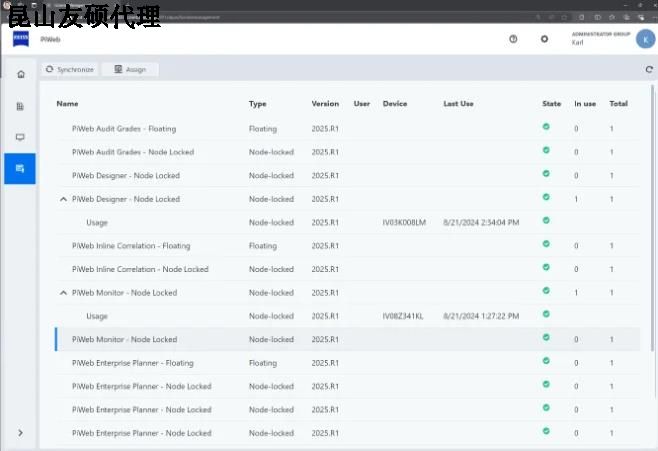Viewport: 658px width, 451px height.
Task: Select PiWeb Inline Correlation - Node Locked row
Action: click(x=348, y=269)
